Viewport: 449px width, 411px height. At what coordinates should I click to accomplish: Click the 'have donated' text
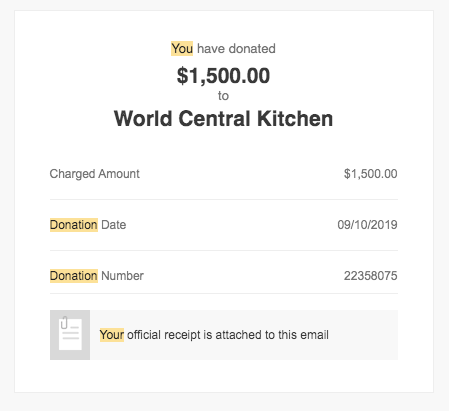pos(236,49)
